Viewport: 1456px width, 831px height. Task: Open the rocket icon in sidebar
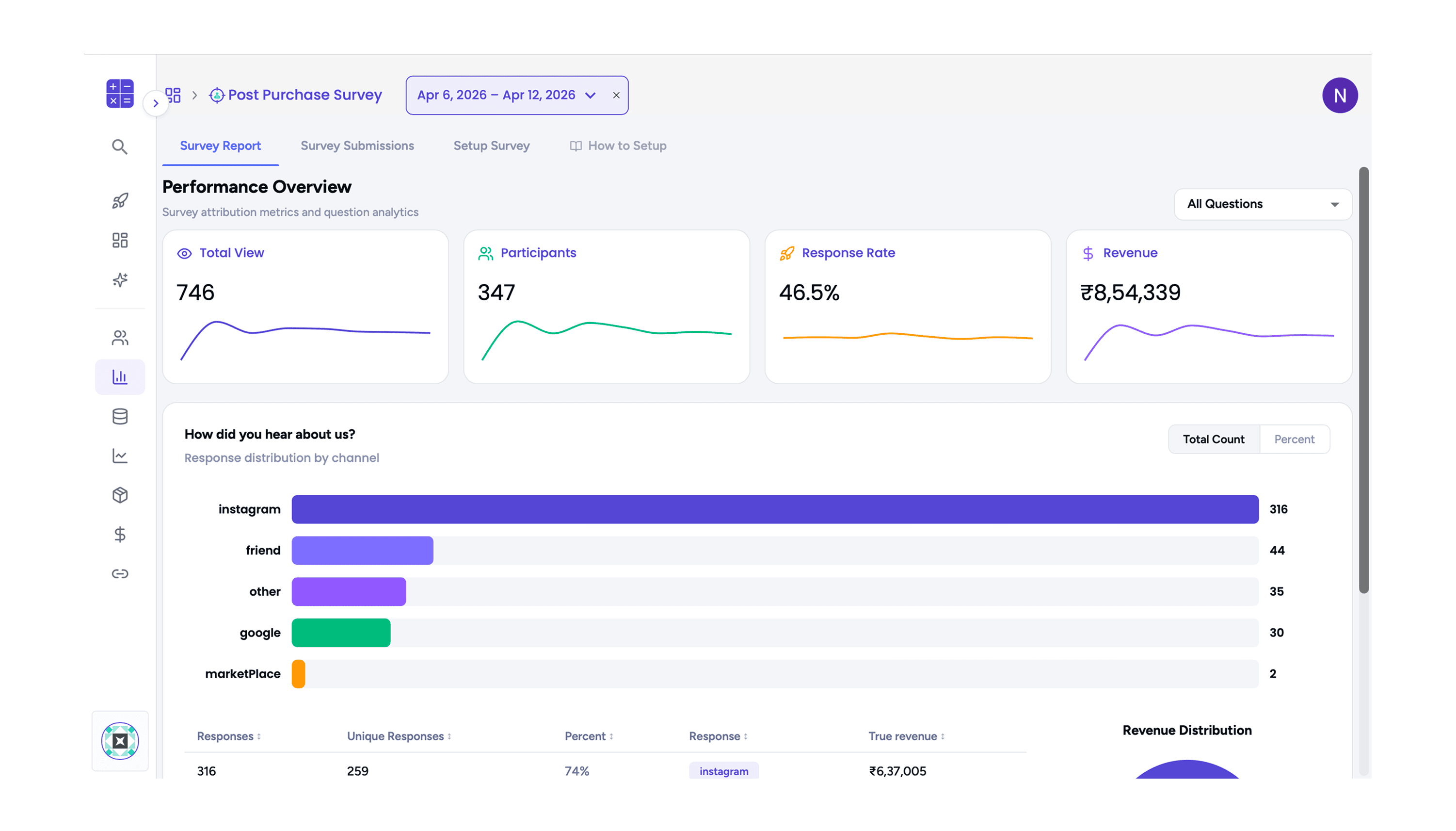pyautogui.click(x=119, y=201)
